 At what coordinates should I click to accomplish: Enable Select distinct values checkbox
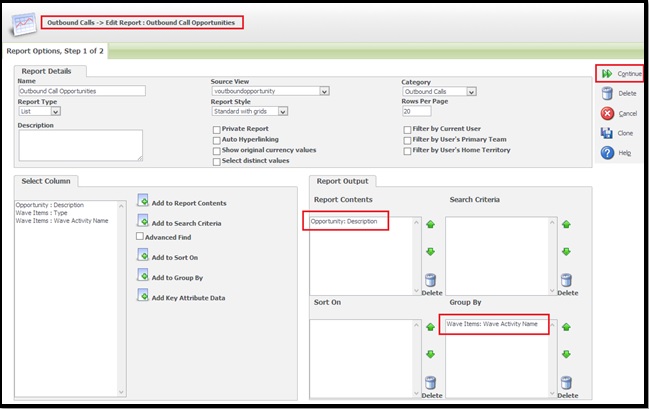(216, 162)
